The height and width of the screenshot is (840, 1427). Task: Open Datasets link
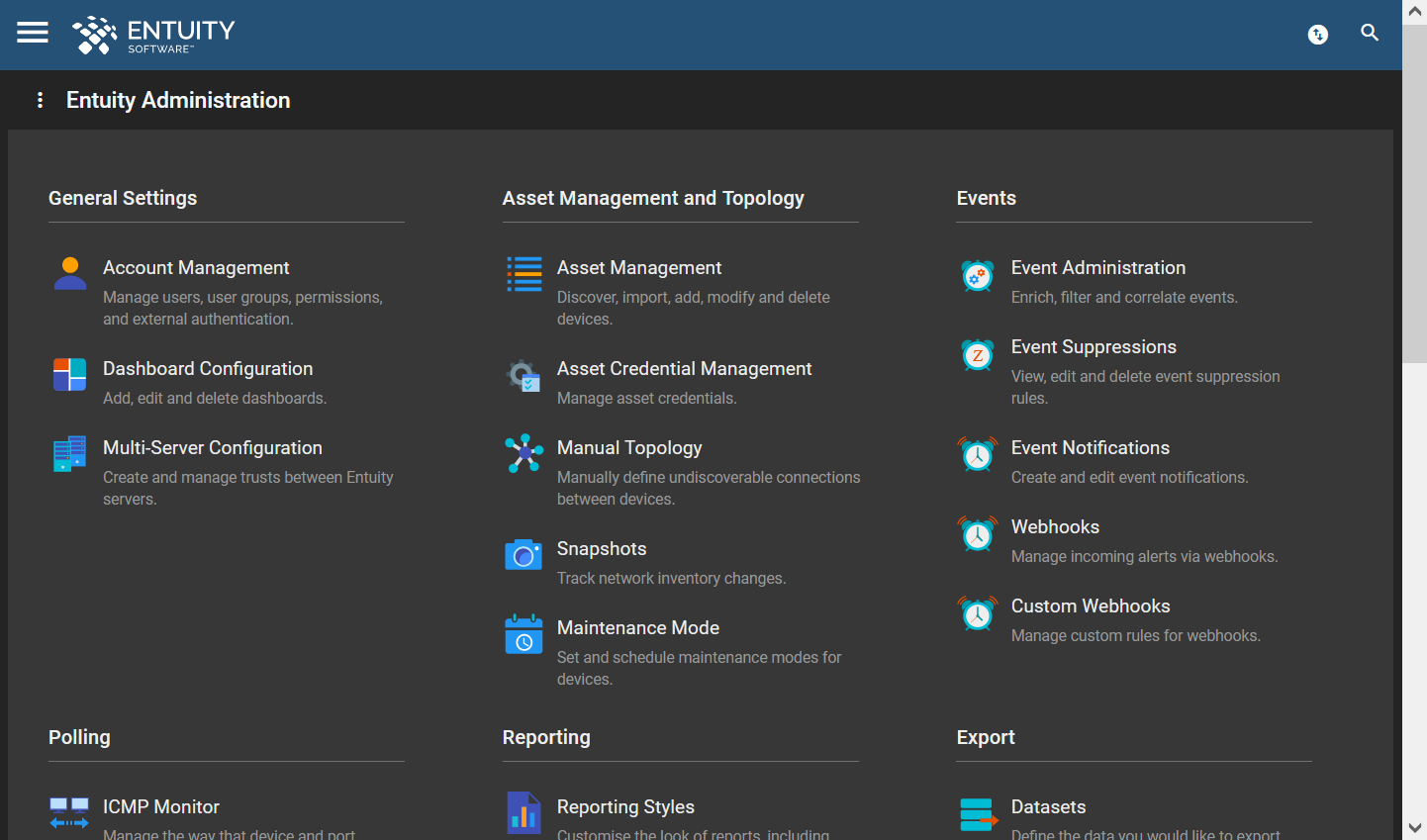coord(1048,807)
